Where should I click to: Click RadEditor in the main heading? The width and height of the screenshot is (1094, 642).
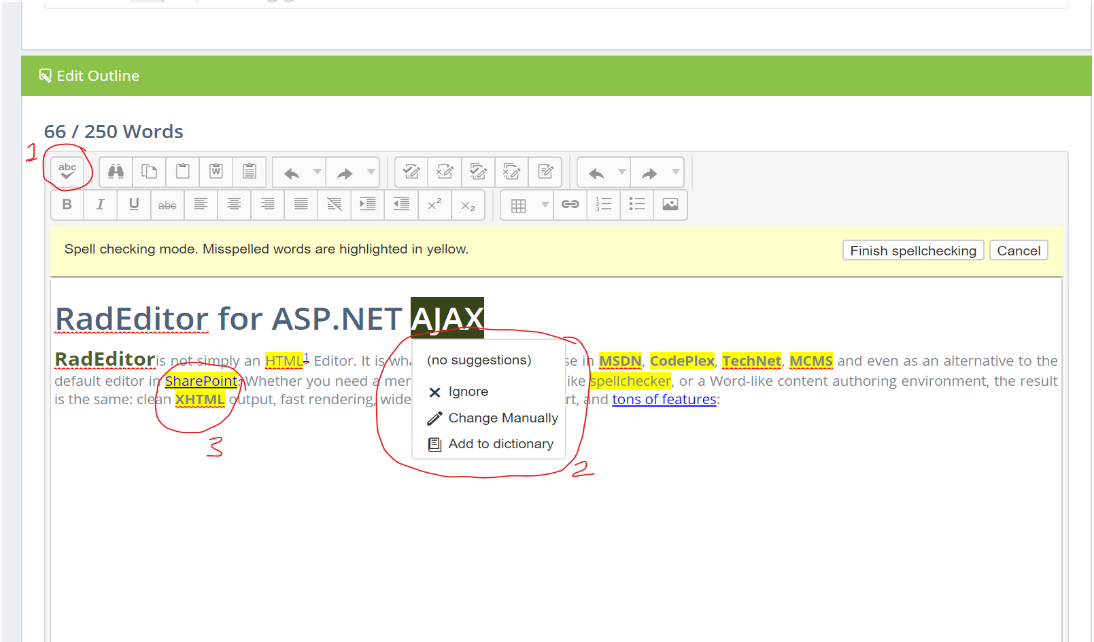click(132, 319)
